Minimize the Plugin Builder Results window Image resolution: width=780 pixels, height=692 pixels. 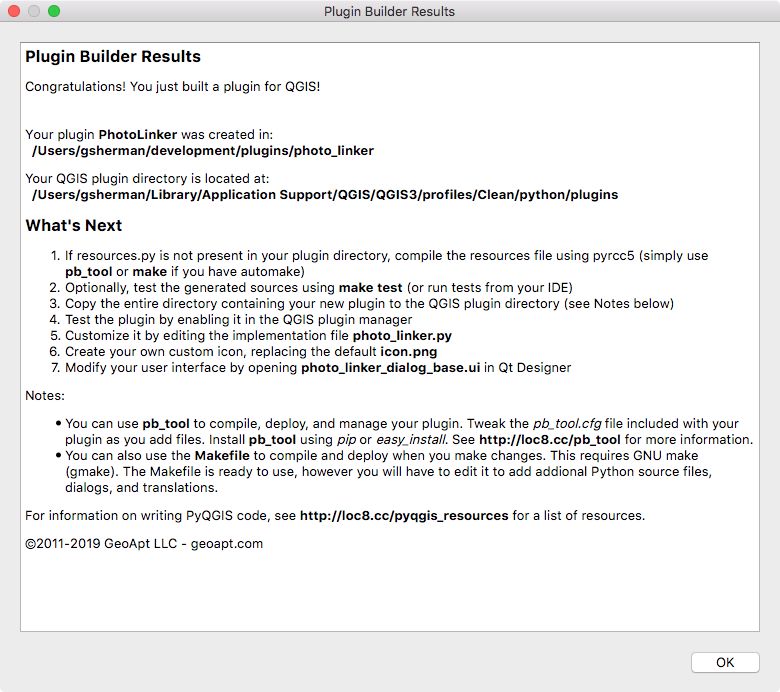34,11
